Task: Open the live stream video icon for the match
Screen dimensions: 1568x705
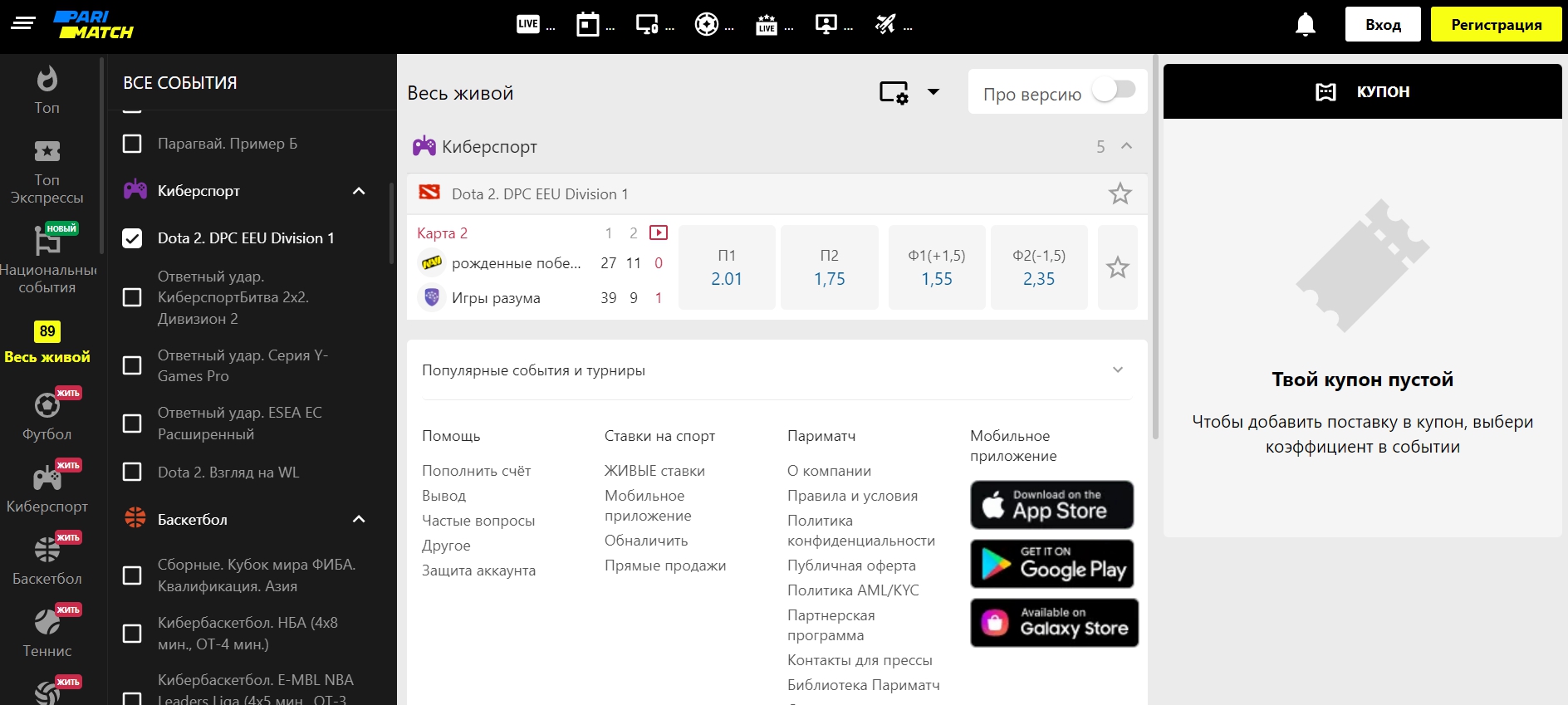Action: point(659,233)
